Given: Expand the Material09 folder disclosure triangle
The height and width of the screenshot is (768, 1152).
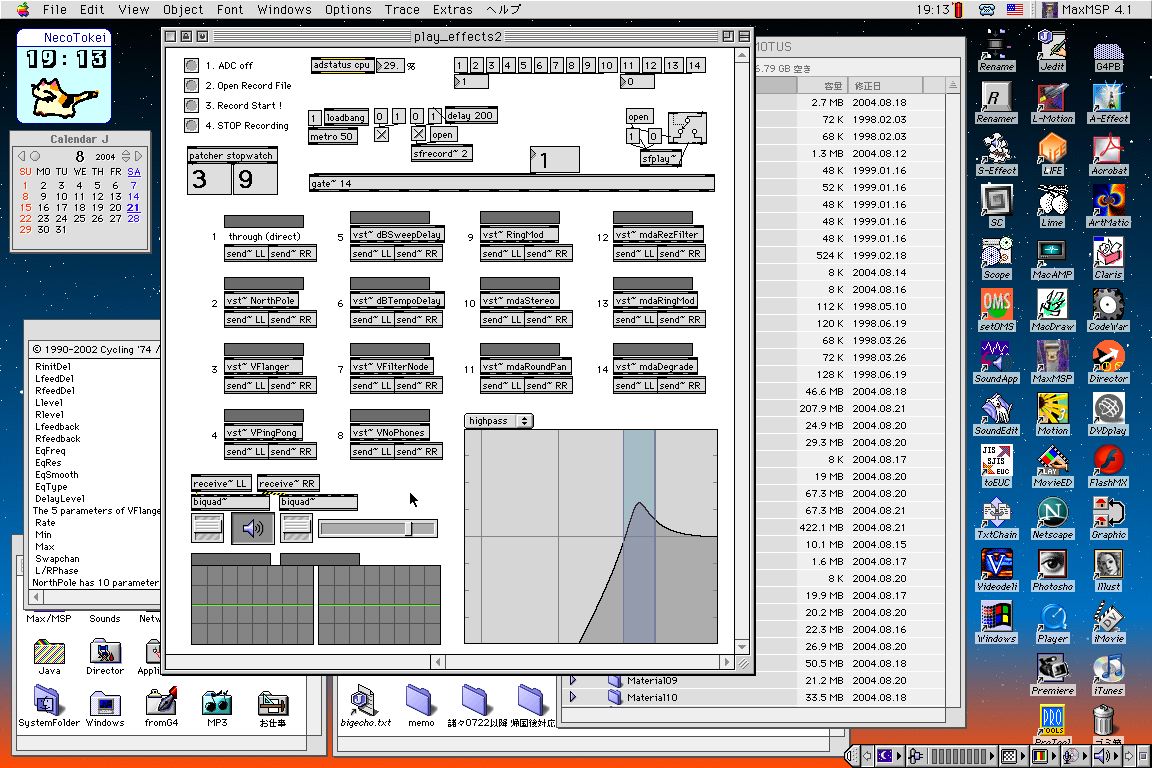Looking at the screenshot, I should tap(573, 681).
